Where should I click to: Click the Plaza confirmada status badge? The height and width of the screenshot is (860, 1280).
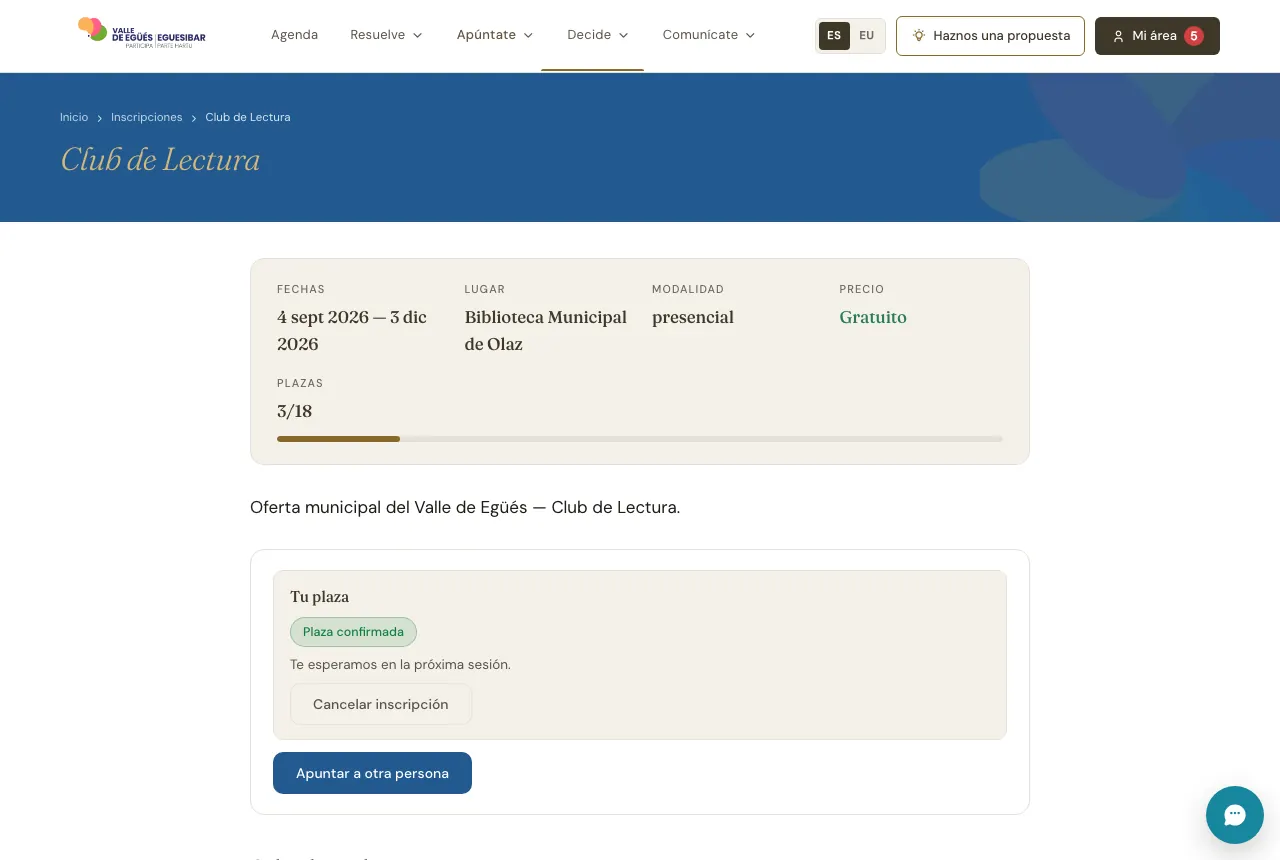pyautogui.click(x=353, y=632)
